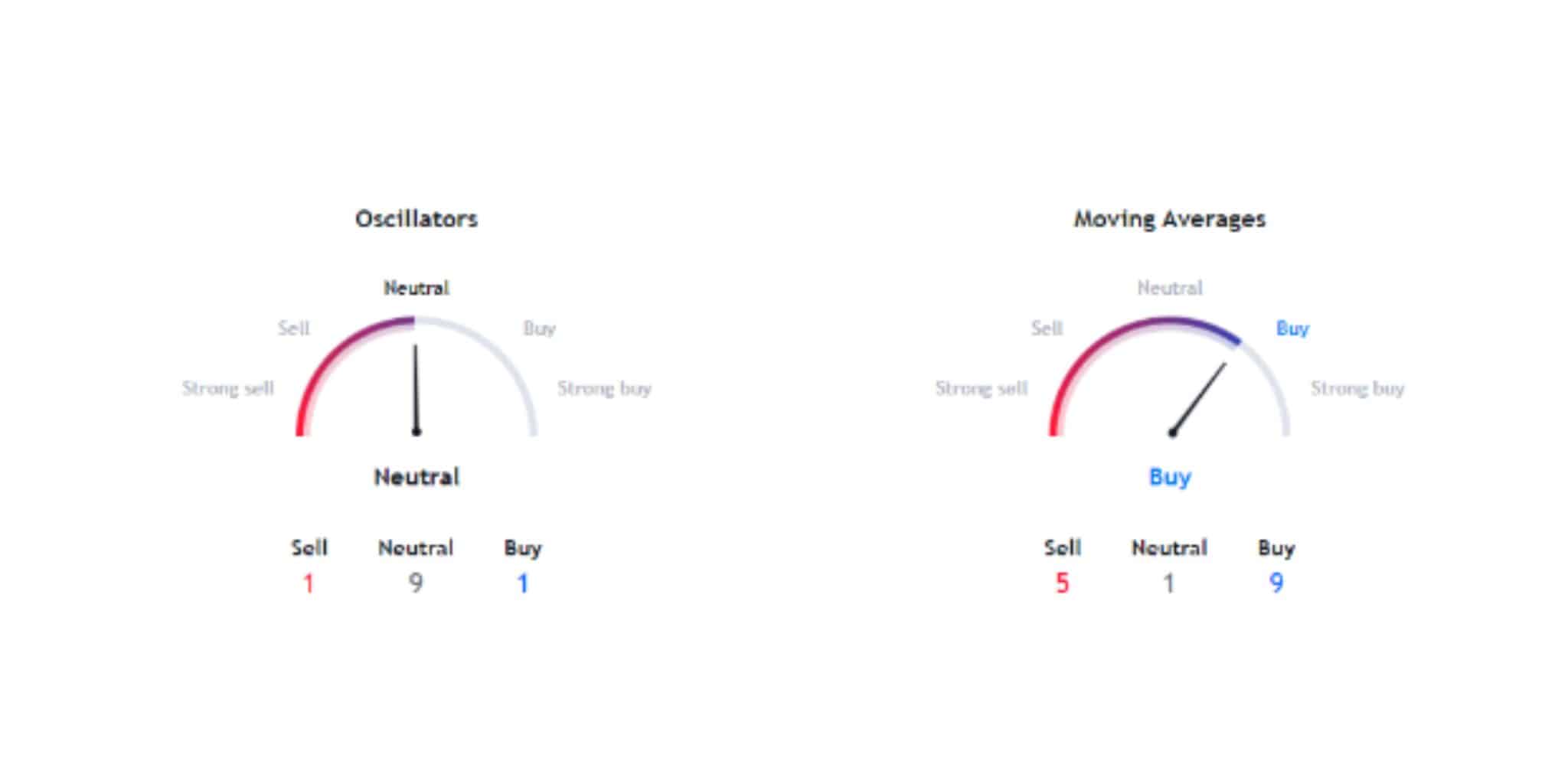This screenshot has height=784, width=1568.
Task: Click the Oscillators gauge needle
Action: coord(416,390)
